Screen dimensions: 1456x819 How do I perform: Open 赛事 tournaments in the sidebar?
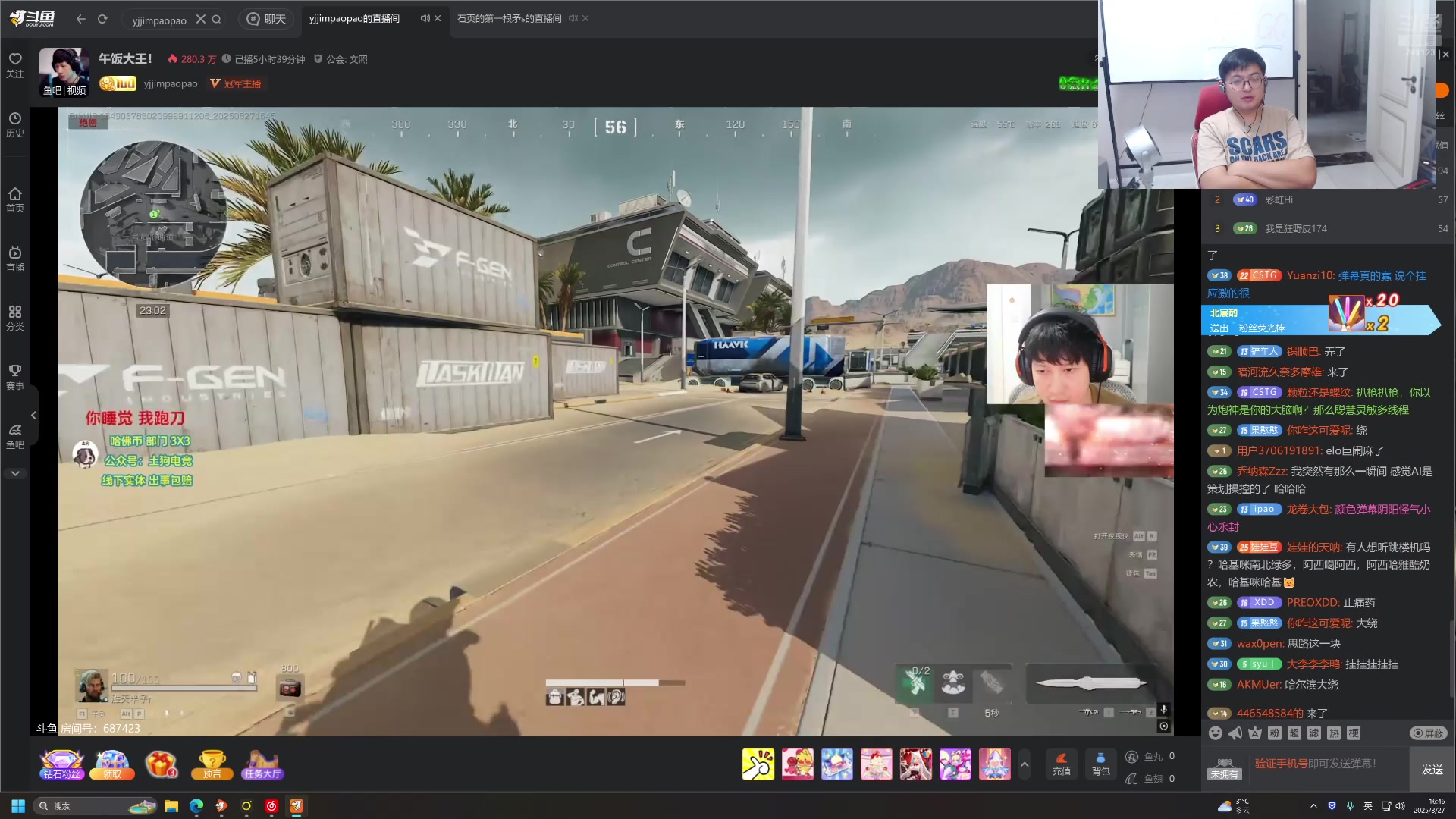pyautogui.click(x=15, y=377)
